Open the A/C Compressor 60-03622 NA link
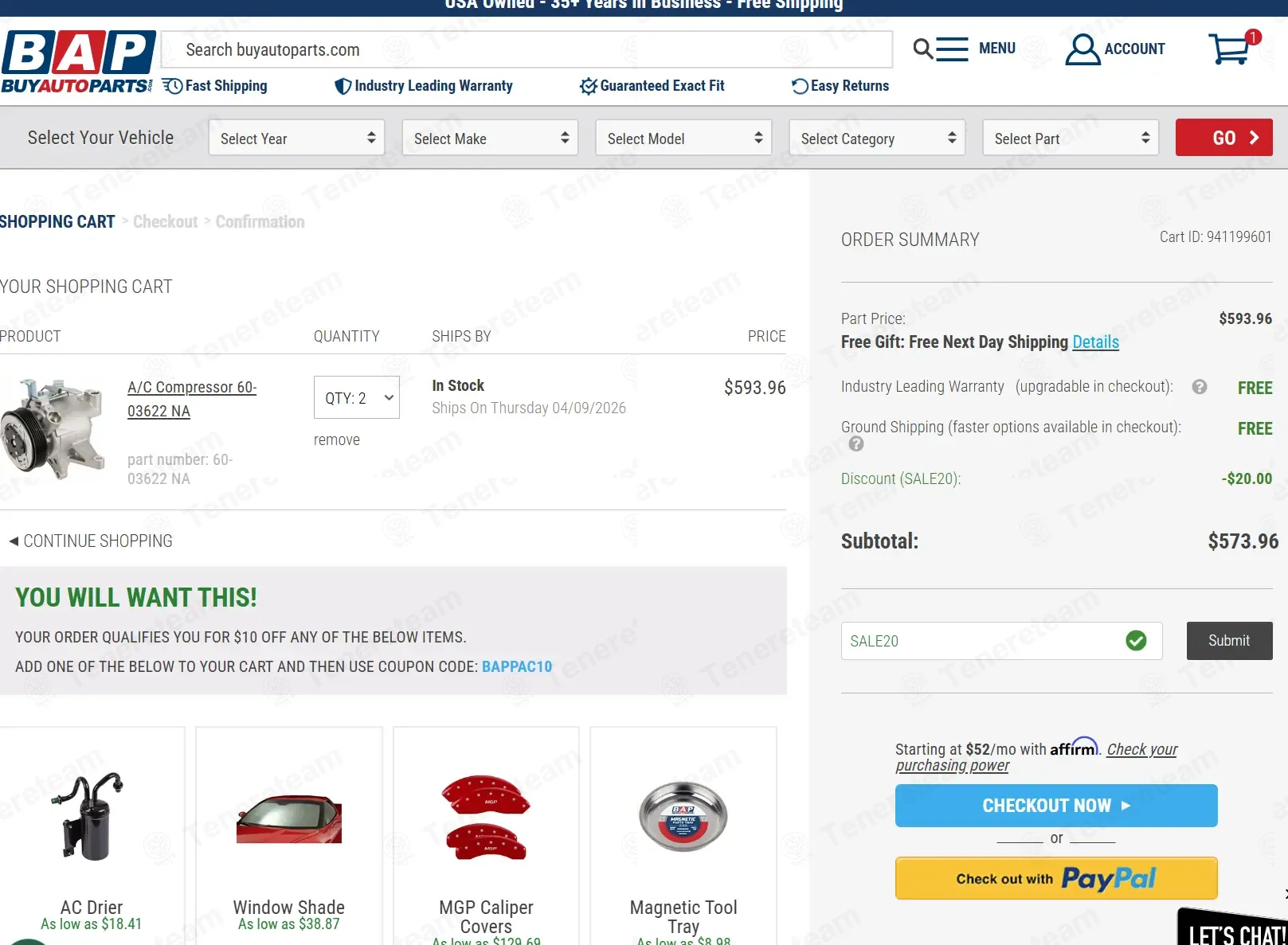The height and width of the screenshot is (945, 1288). (x=192, y=399)
